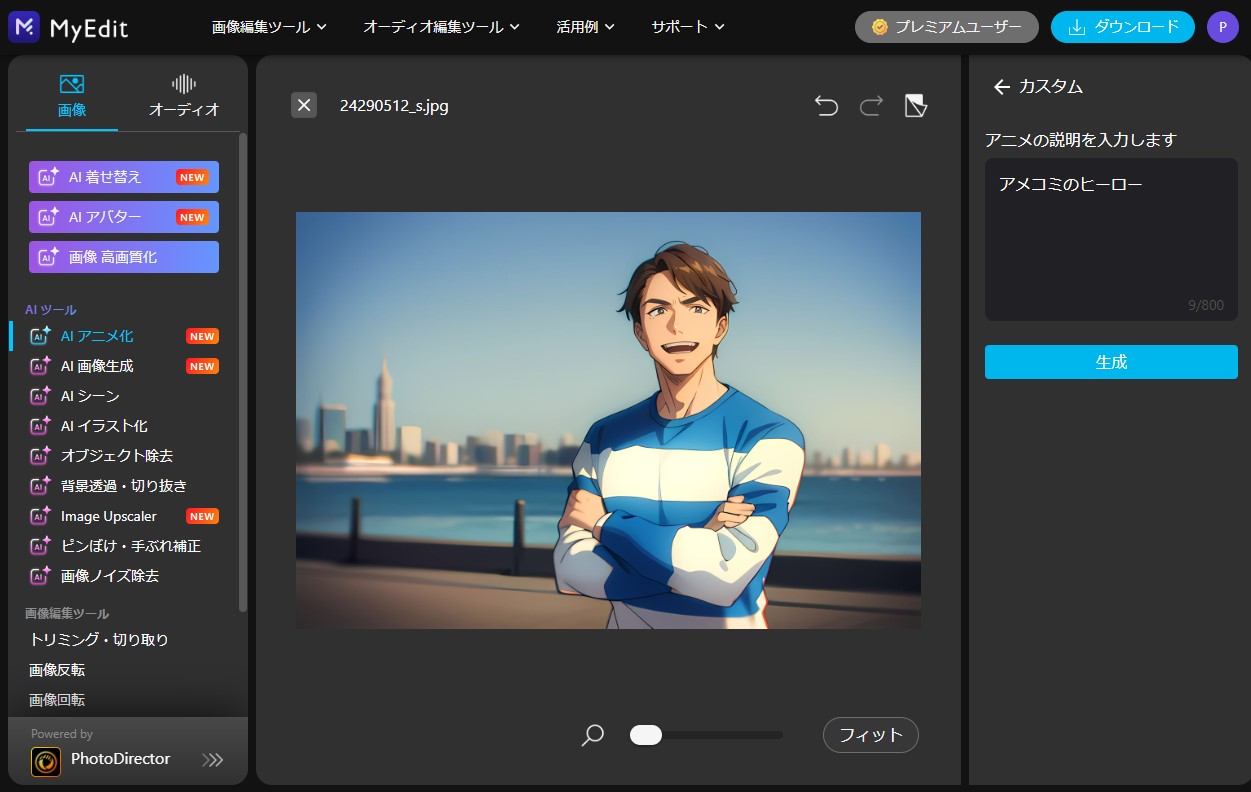Click the アニメの説明 text input field
This screenshot has width=1251, height=792.
click(1110, 238)
